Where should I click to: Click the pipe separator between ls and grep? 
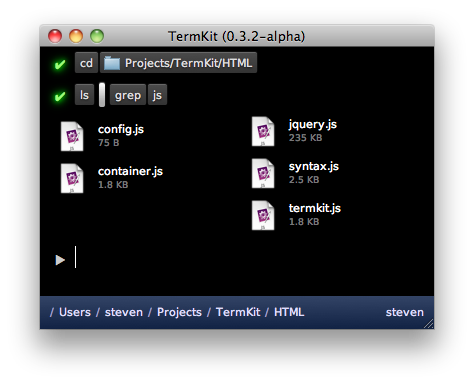102,95
